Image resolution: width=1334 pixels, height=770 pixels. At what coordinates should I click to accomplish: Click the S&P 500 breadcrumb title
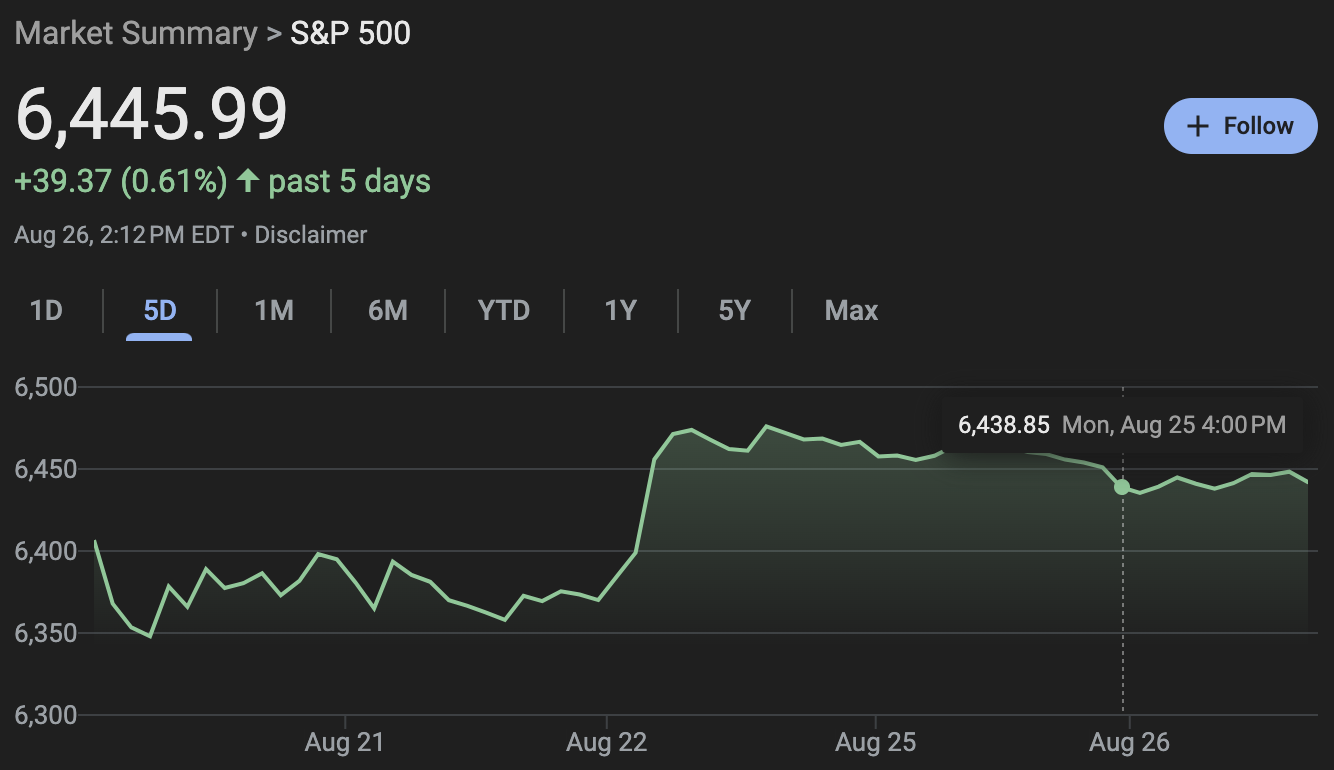[x=350, y=33]
